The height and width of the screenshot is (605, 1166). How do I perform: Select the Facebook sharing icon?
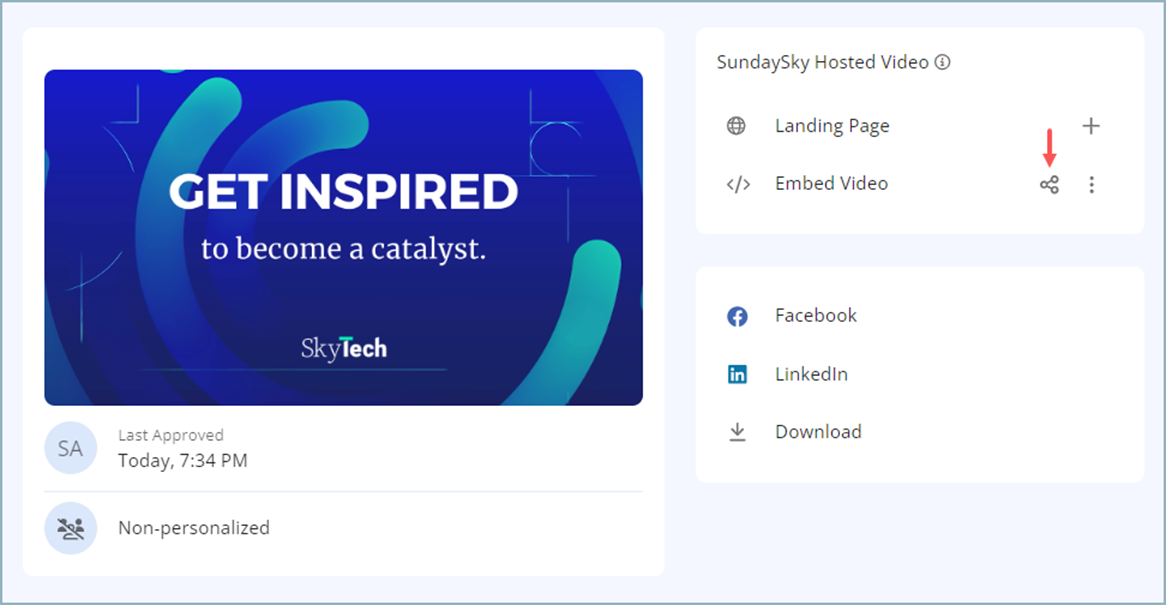[x=737, y=315]
